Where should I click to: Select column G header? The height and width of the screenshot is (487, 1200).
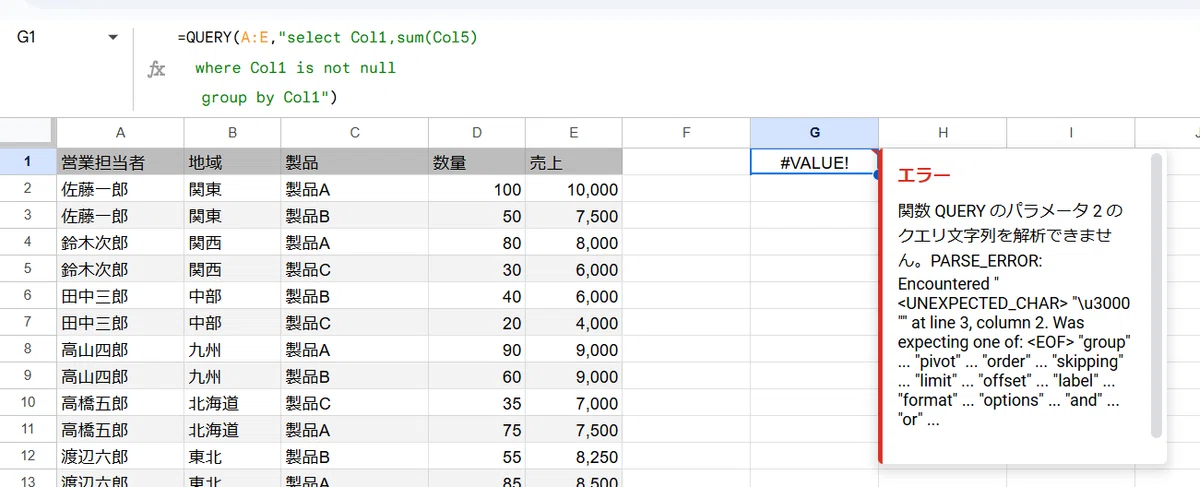point(815,132)
